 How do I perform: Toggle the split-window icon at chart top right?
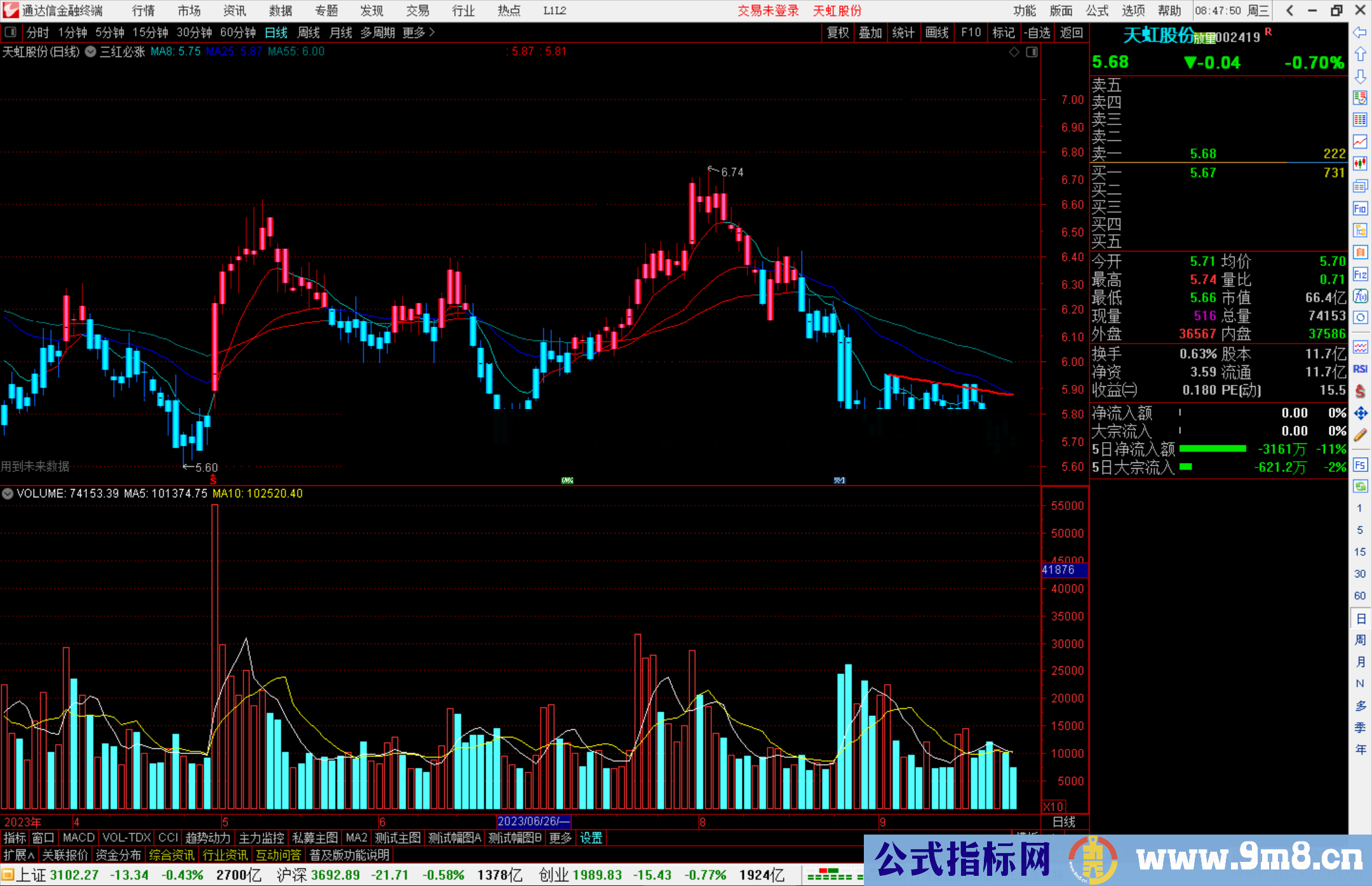(x=1032, y=52)
